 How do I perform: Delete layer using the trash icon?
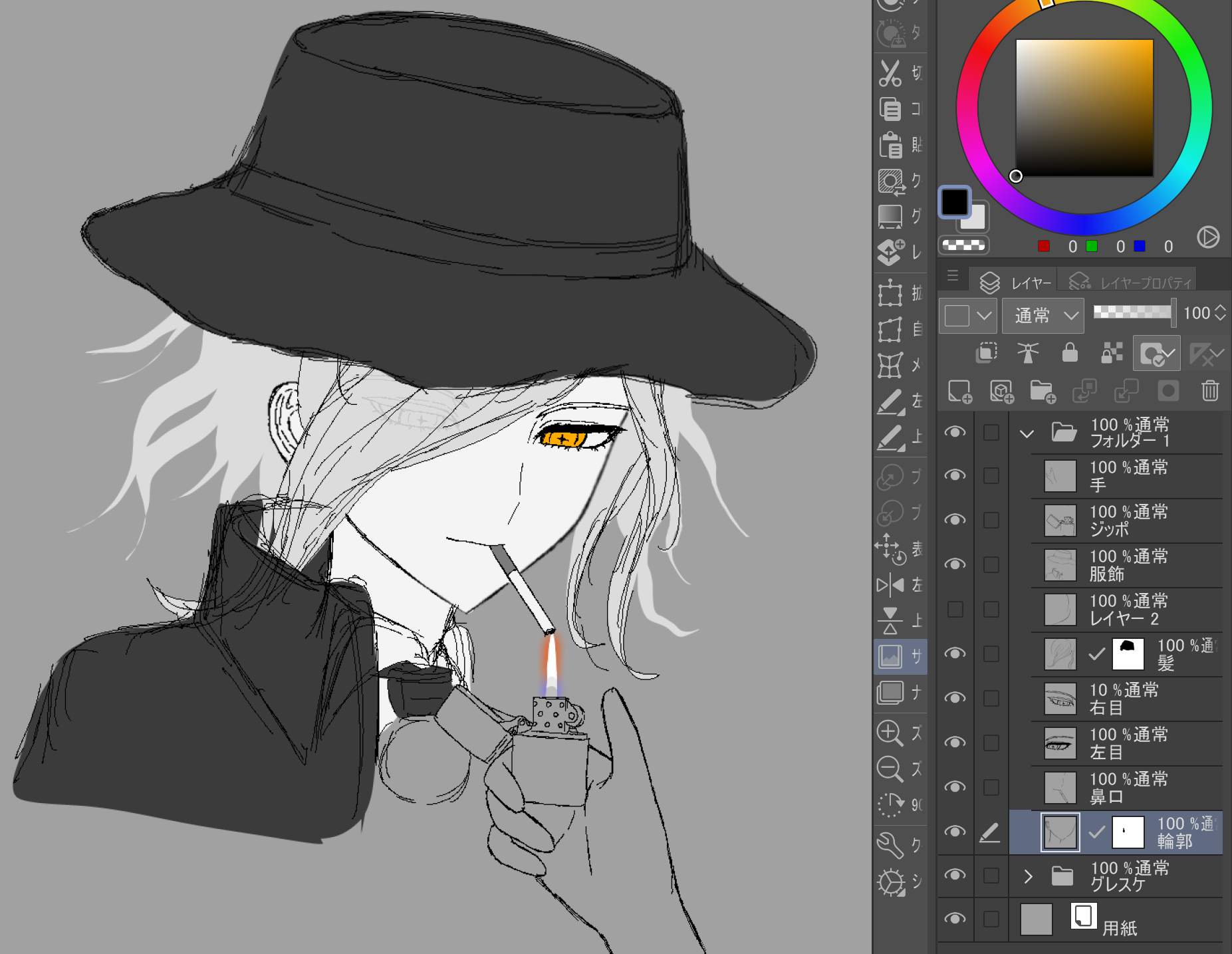pyautogui.click(x=1209, y=391)
